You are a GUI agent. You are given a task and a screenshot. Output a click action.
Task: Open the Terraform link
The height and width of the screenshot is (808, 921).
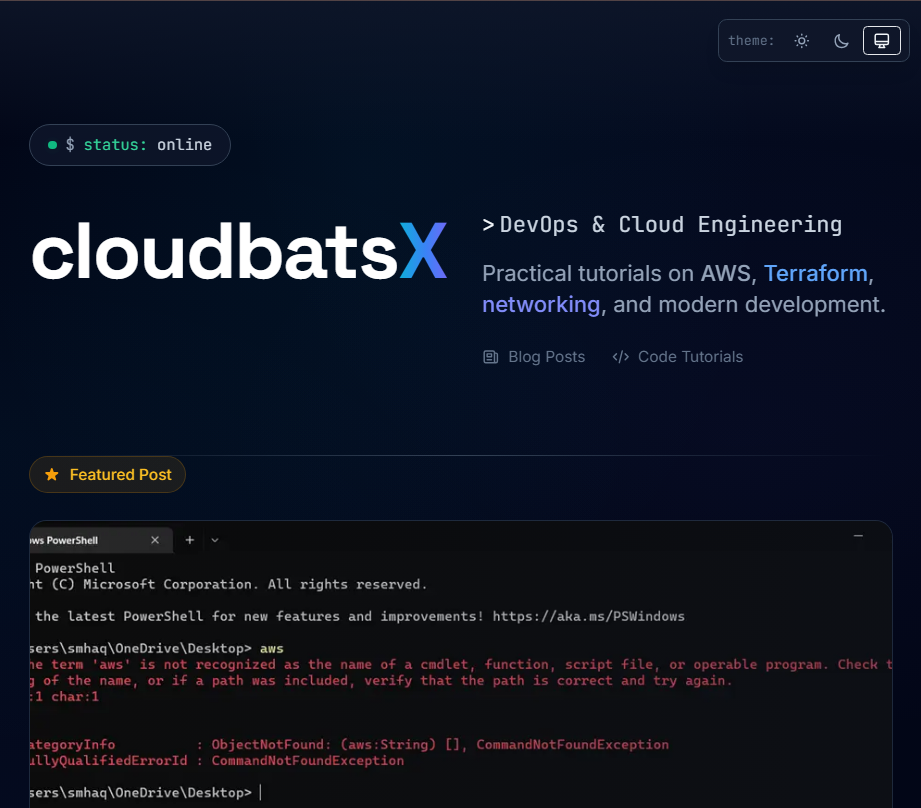815,273
